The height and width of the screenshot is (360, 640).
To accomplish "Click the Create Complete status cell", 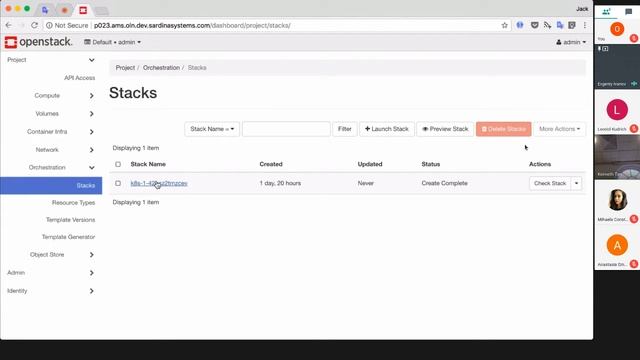I will (x=444, y=183).
